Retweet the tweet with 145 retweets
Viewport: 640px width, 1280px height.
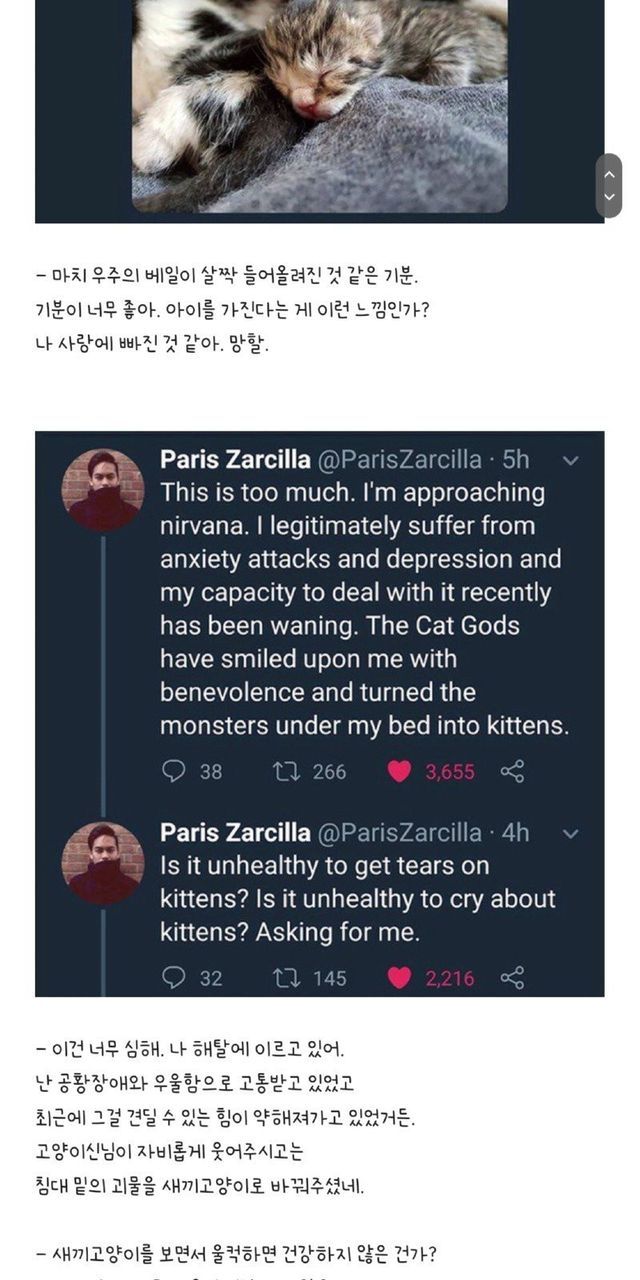(283, 977)
